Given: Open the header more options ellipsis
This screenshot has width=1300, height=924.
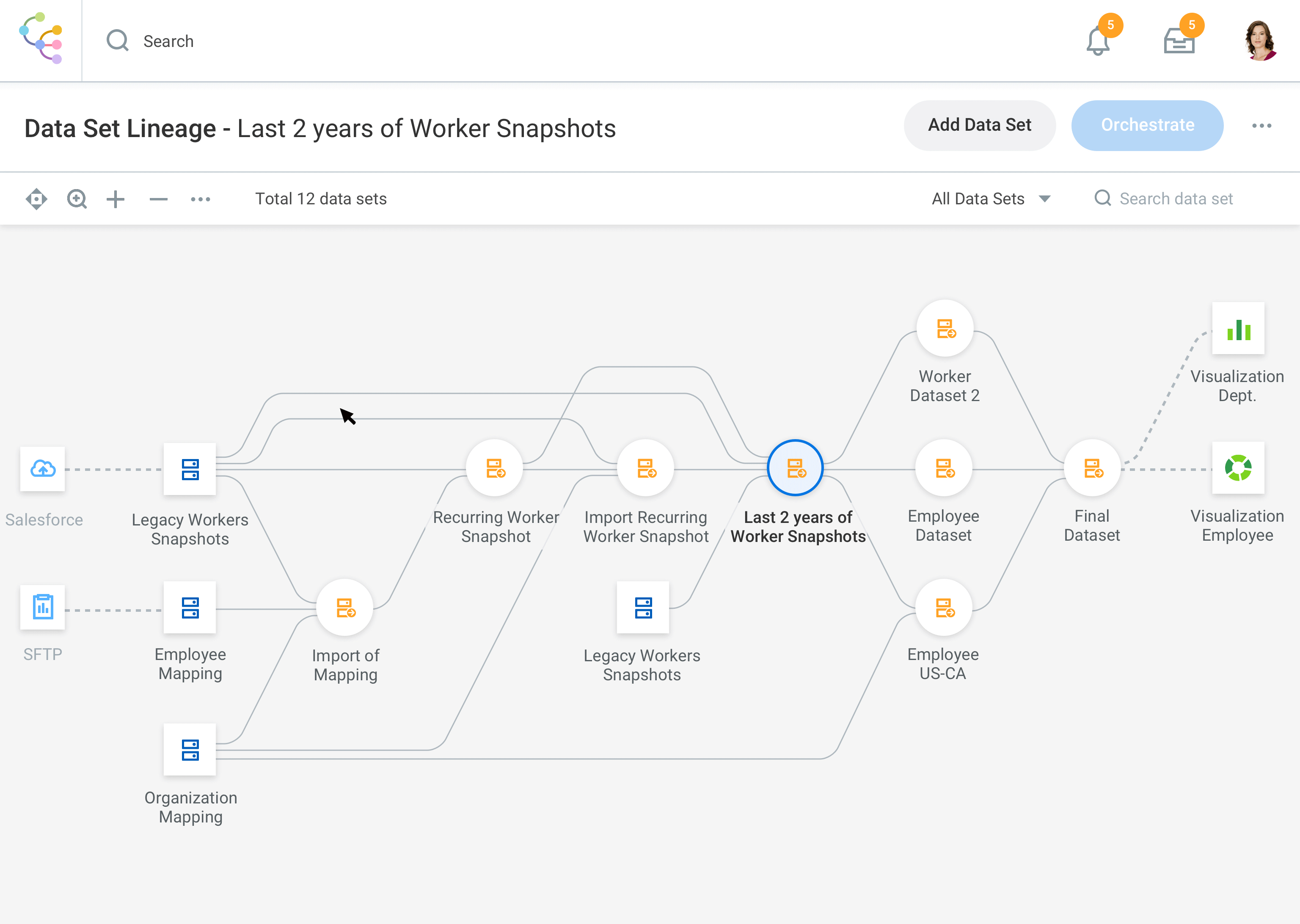Looking at the screenshot, I should coord(1261,126).
